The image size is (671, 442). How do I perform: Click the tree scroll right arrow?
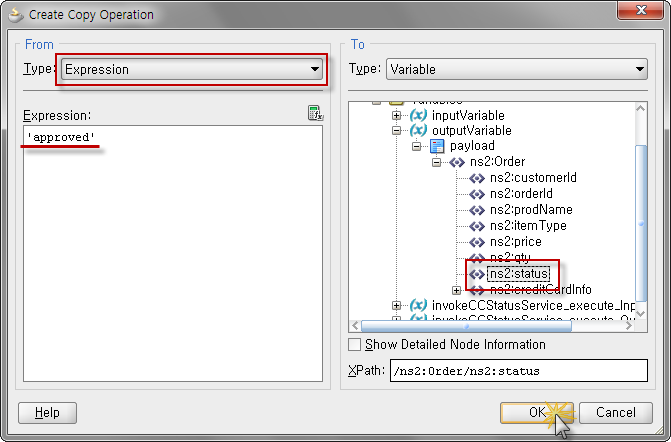pyautogui.click(x=629, y=326)
